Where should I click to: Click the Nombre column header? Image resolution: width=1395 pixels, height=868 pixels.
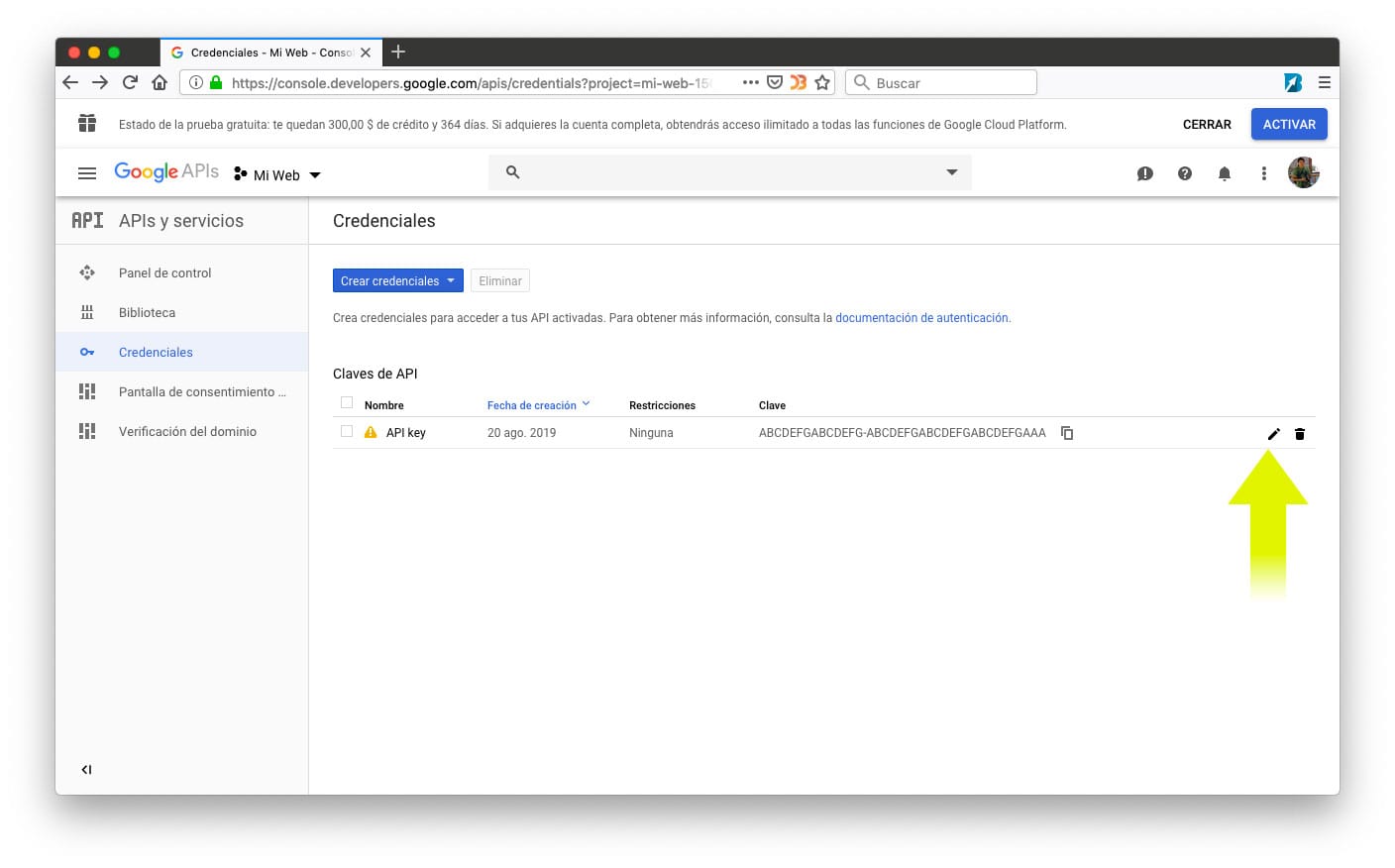(383, 405)
